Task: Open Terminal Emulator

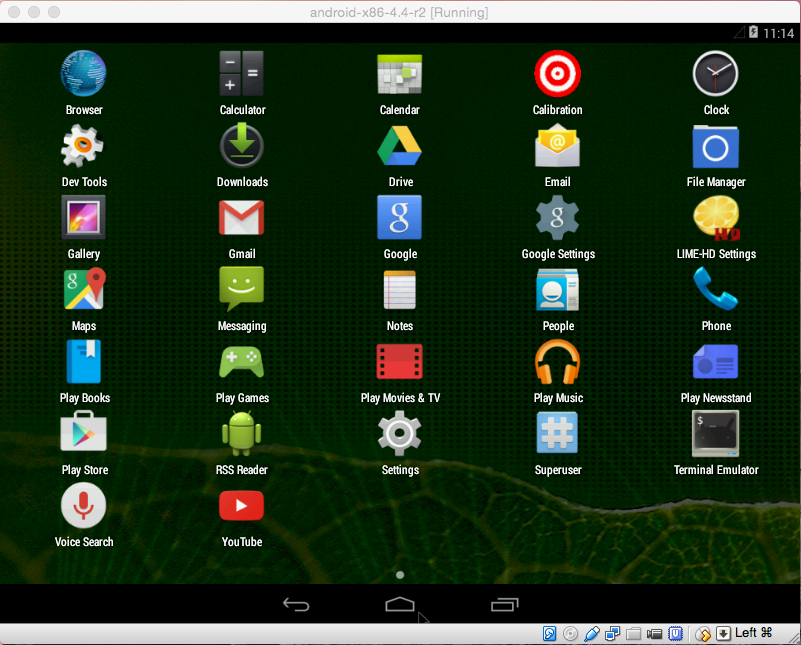Action: tap(715, 434)
